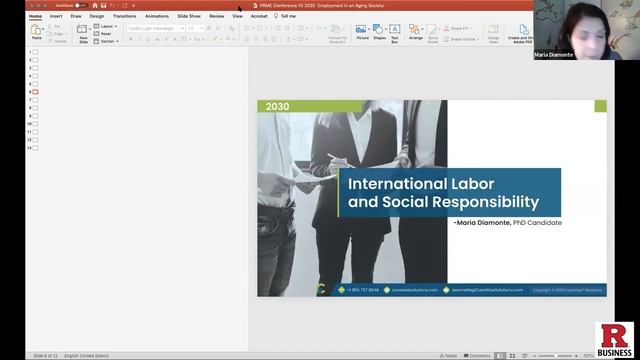Click the bullet list icon
The height and width of the screenshot is (360, 640).
point(247,29)
